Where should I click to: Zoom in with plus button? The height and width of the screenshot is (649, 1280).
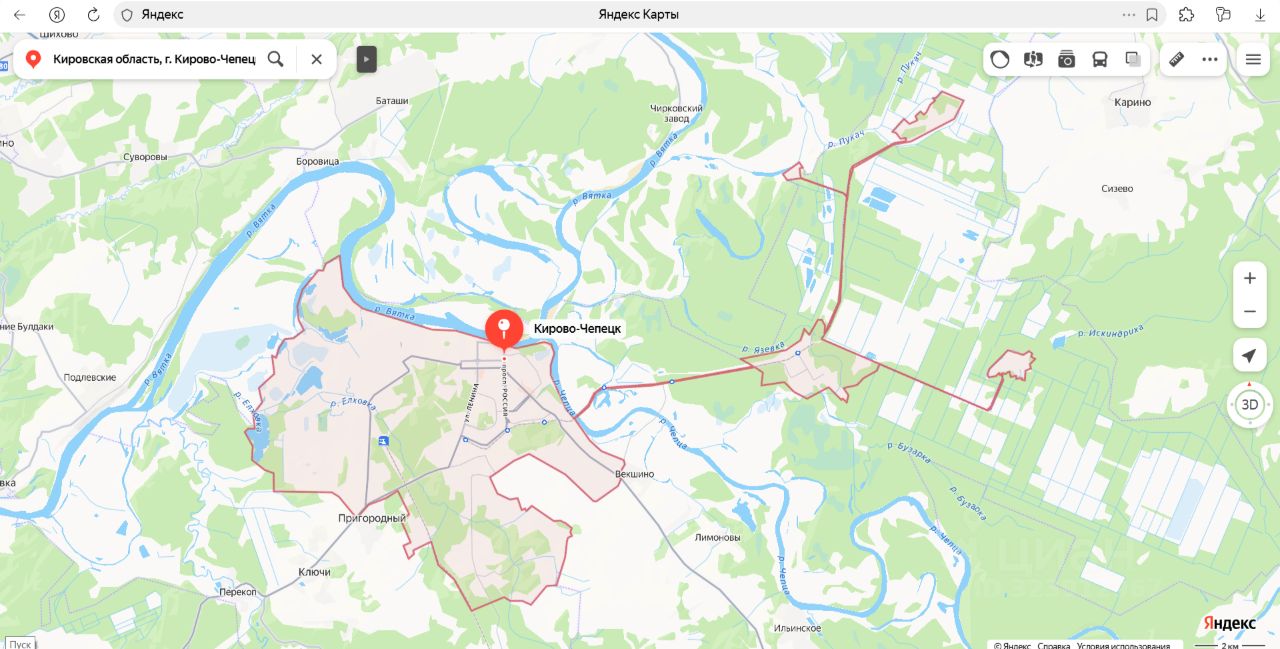[x=1249, y=279]
